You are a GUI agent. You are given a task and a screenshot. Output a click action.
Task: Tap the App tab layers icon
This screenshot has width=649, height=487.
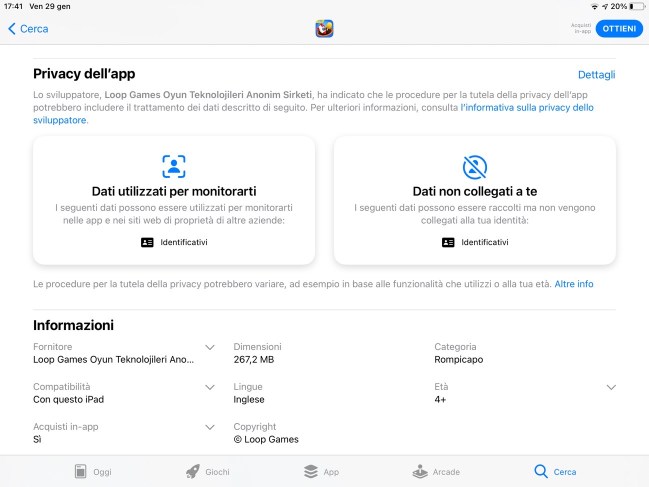pos(311,471)
